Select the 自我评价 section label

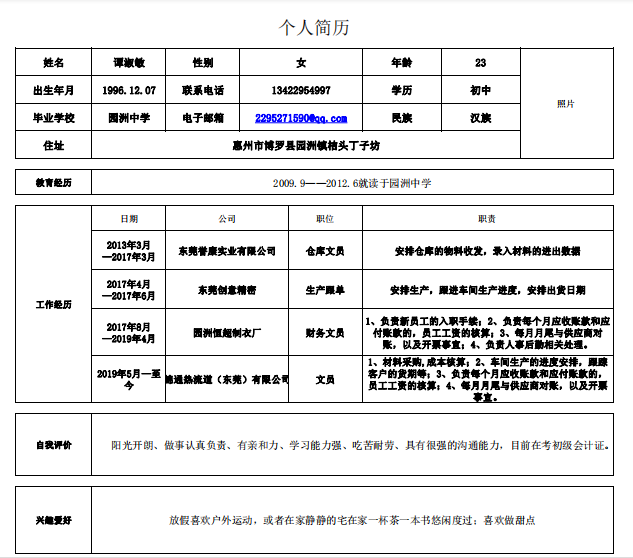point(54,444)
